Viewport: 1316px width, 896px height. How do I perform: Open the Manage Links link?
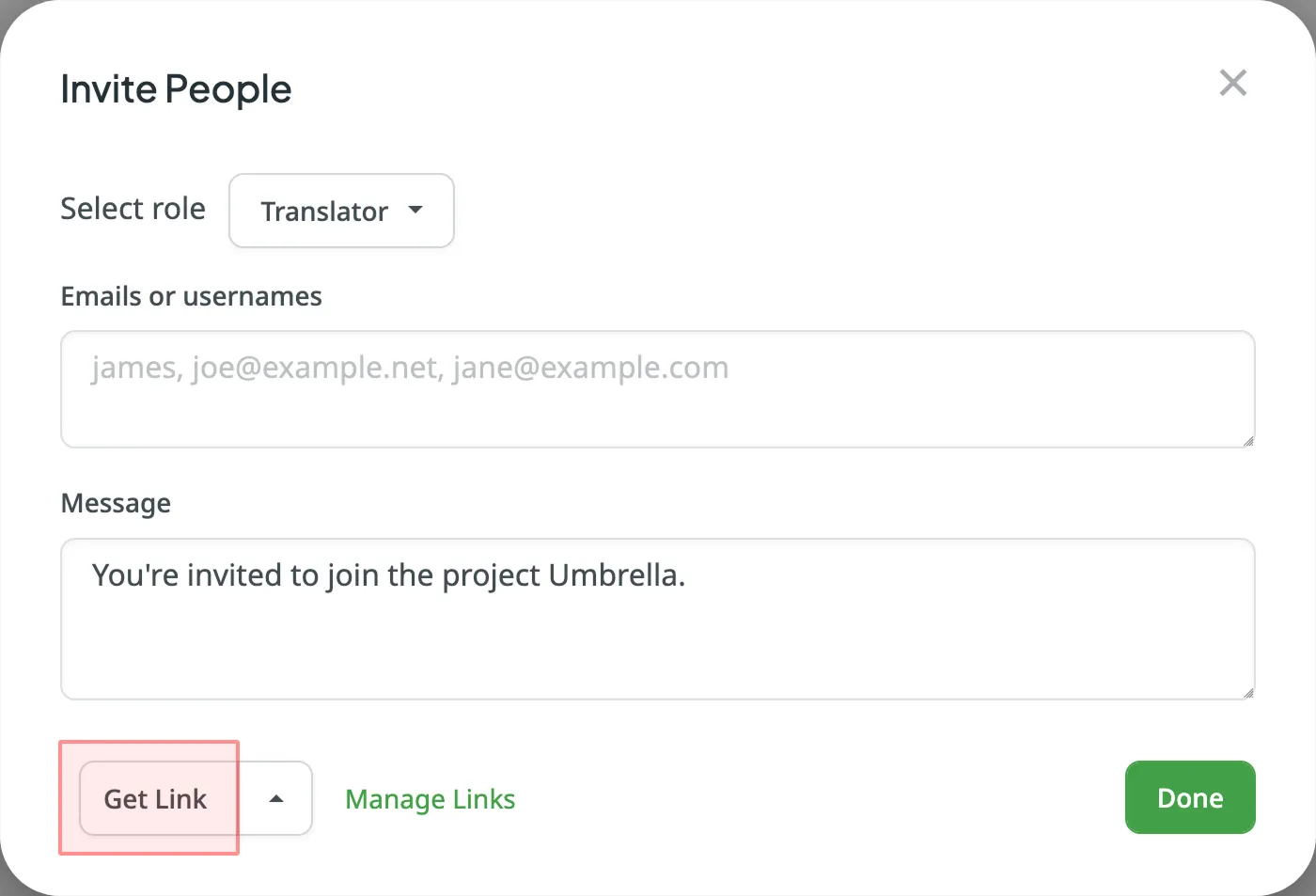pos(431,799)
